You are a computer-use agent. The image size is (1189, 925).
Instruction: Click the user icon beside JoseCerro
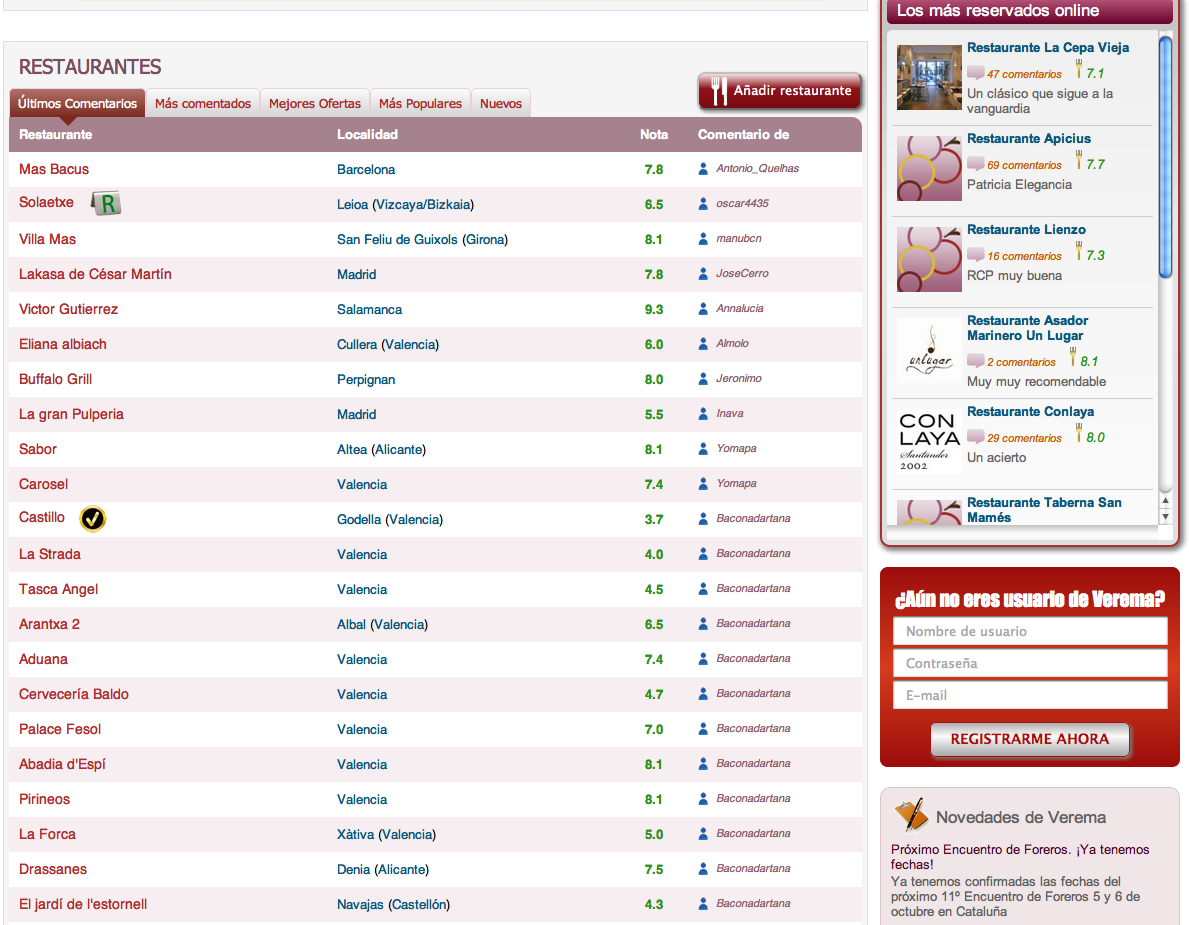703,273
